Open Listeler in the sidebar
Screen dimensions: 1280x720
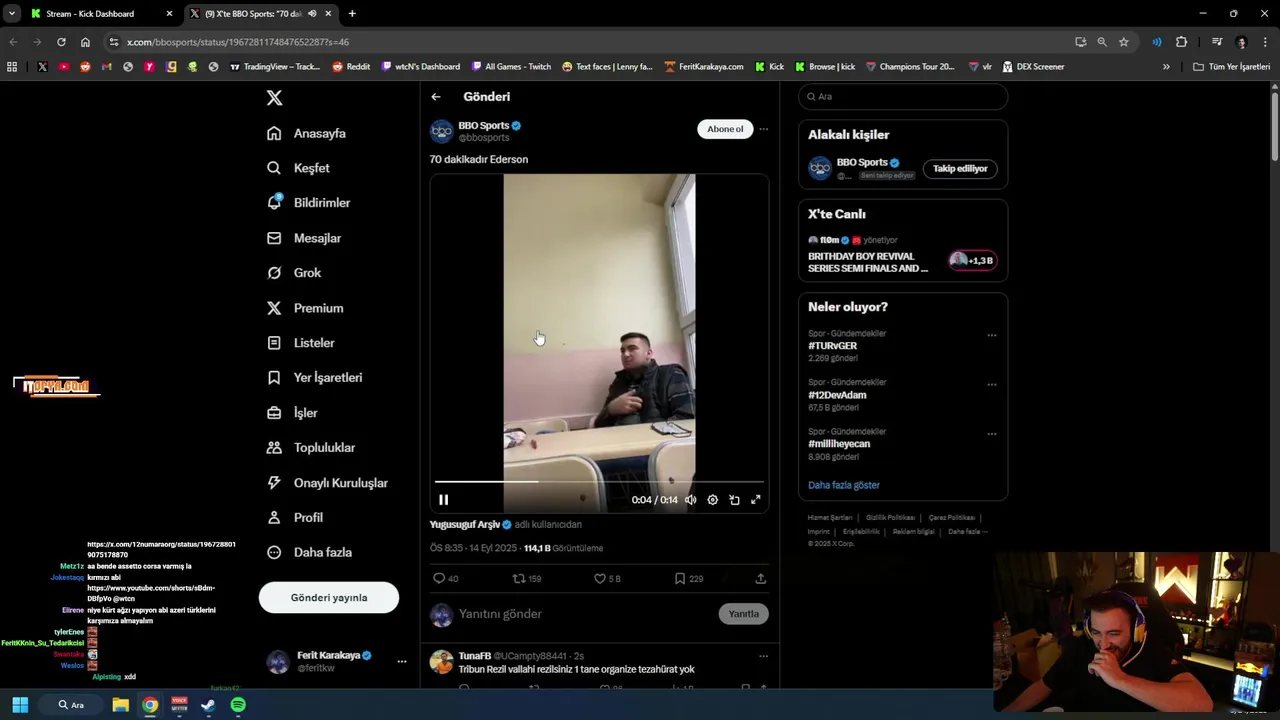coord(300,343)
